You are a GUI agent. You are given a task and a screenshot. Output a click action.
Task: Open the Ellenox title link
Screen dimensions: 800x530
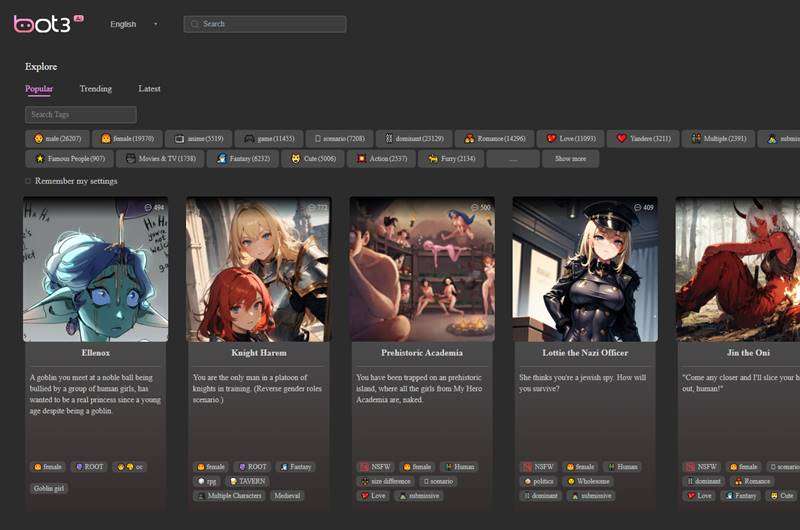click(95, 352)
